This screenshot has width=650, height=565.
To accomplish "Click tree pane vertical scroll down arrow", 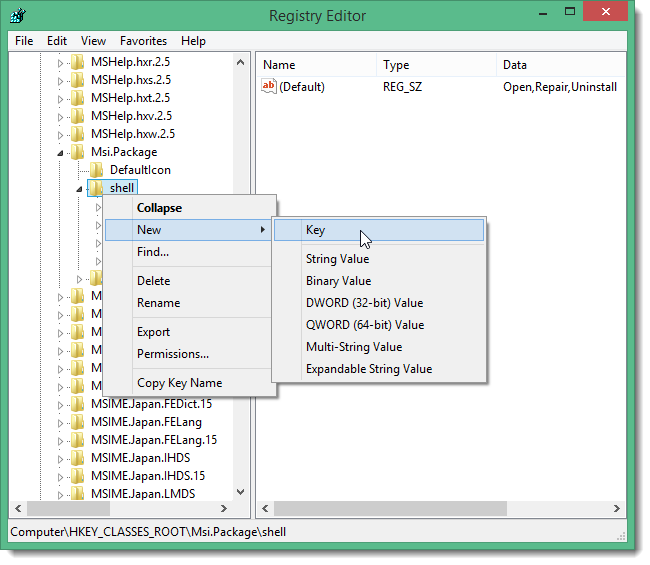I will 240,492.
